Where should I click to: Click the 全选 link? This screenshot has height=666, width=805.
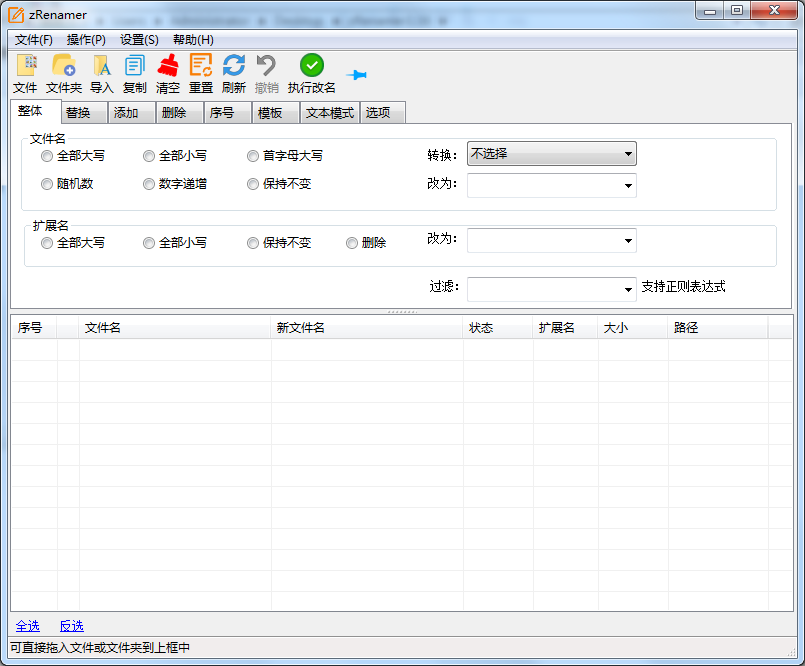point(28,626)
